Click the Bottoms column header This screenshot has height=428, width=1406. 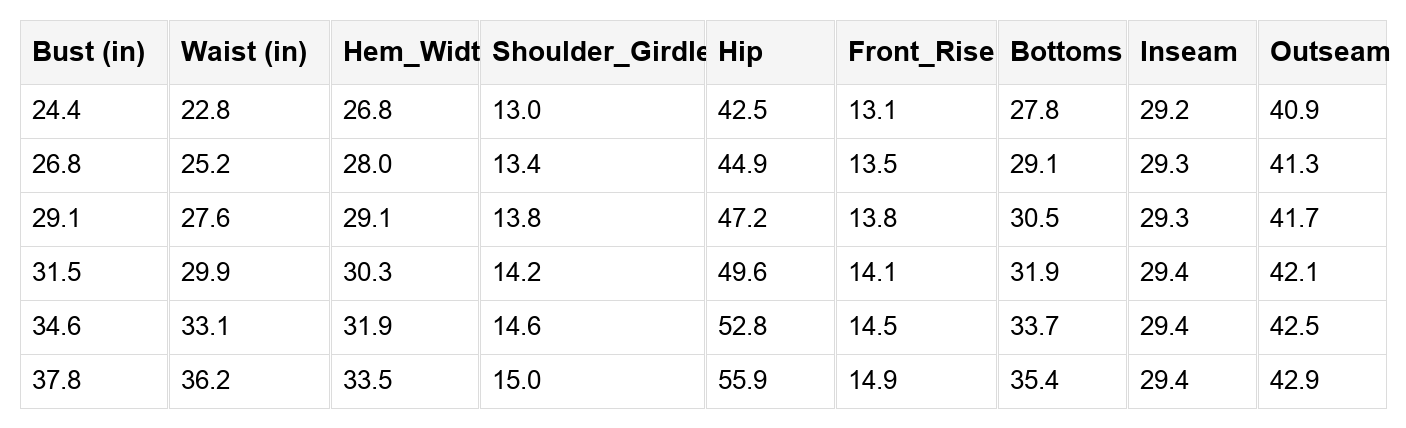1062,52
